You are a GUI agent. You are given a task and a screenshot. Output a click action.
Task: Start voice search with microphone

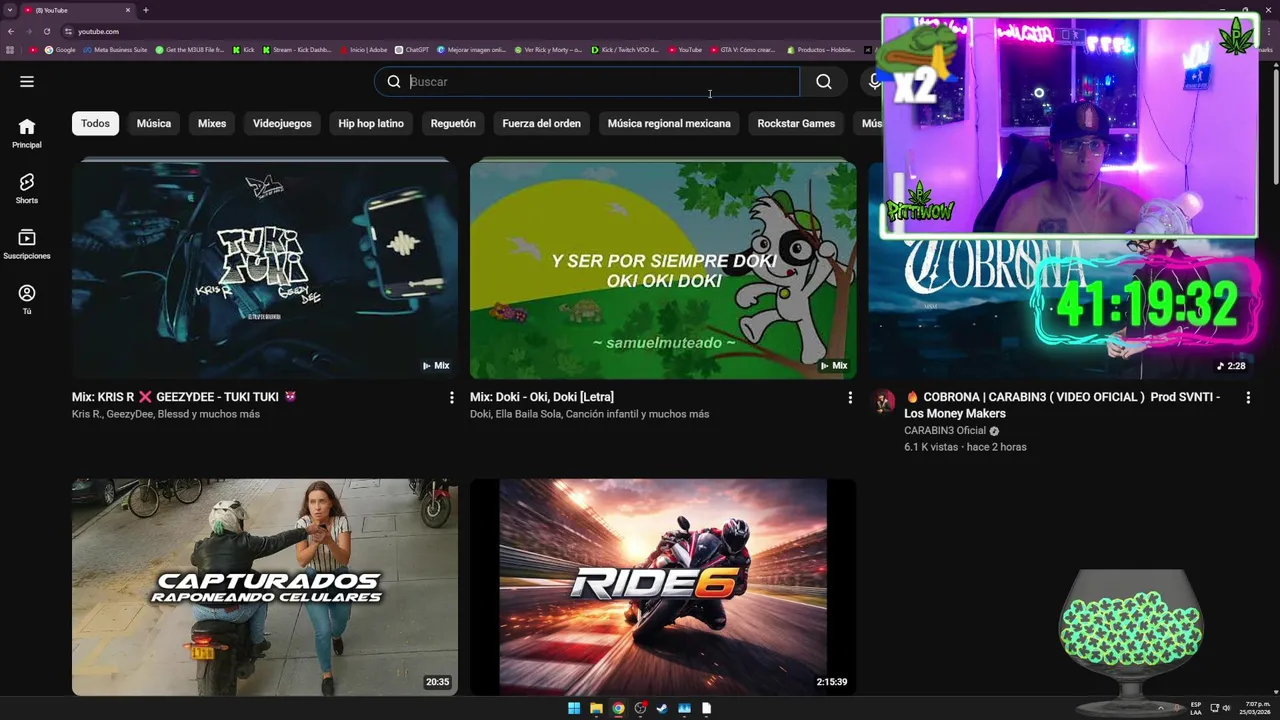point(873,82)
